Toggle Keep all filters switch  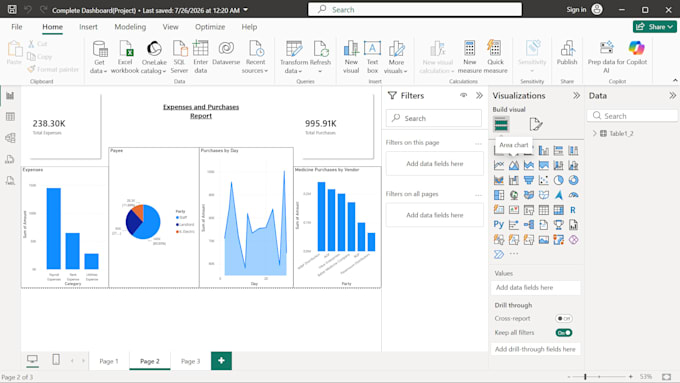(564, 333)
